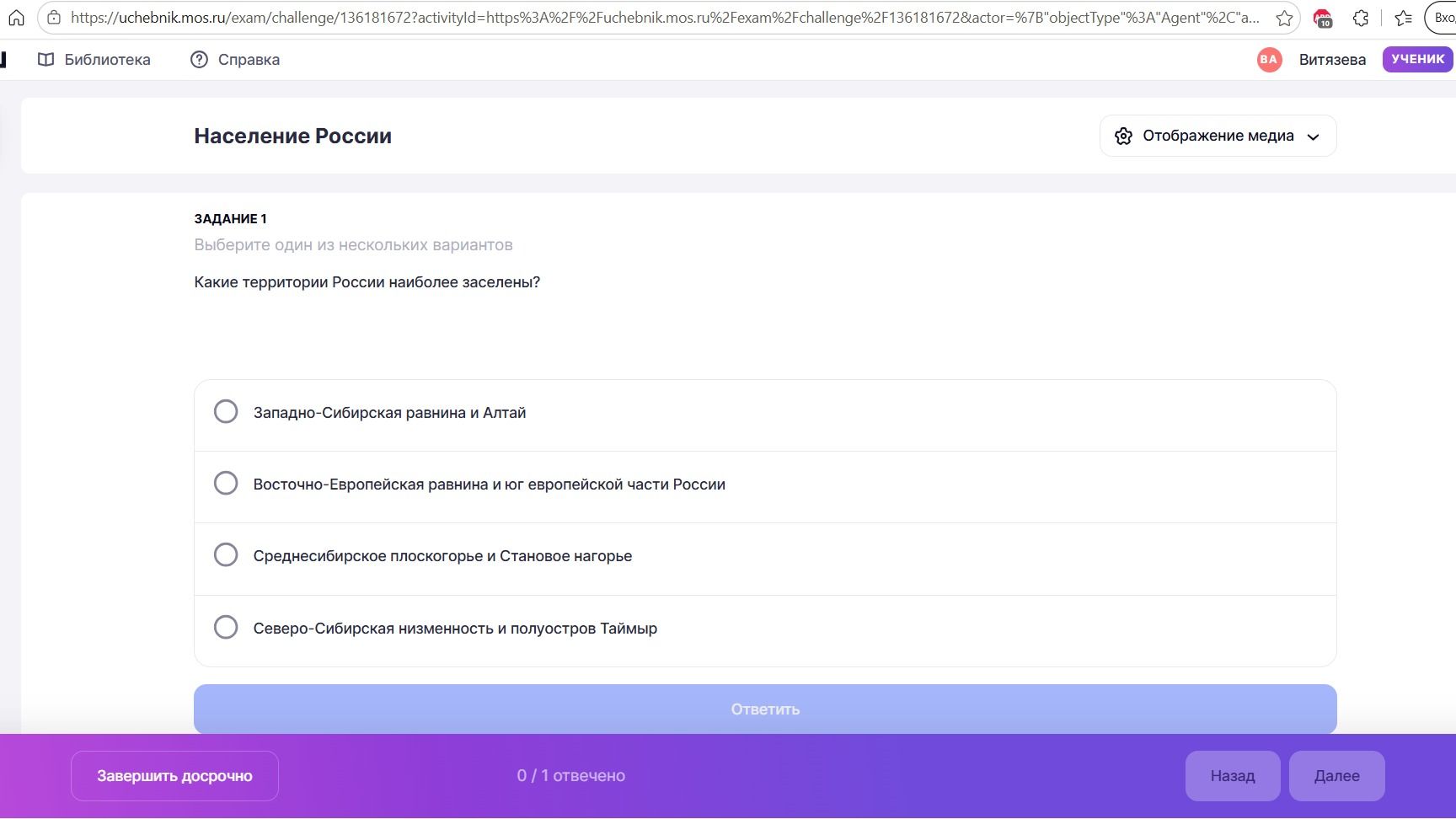Viewport: 1456px width, 819px height.
Task: Open the favorites list icon
Action: (x=1403, y=18)
